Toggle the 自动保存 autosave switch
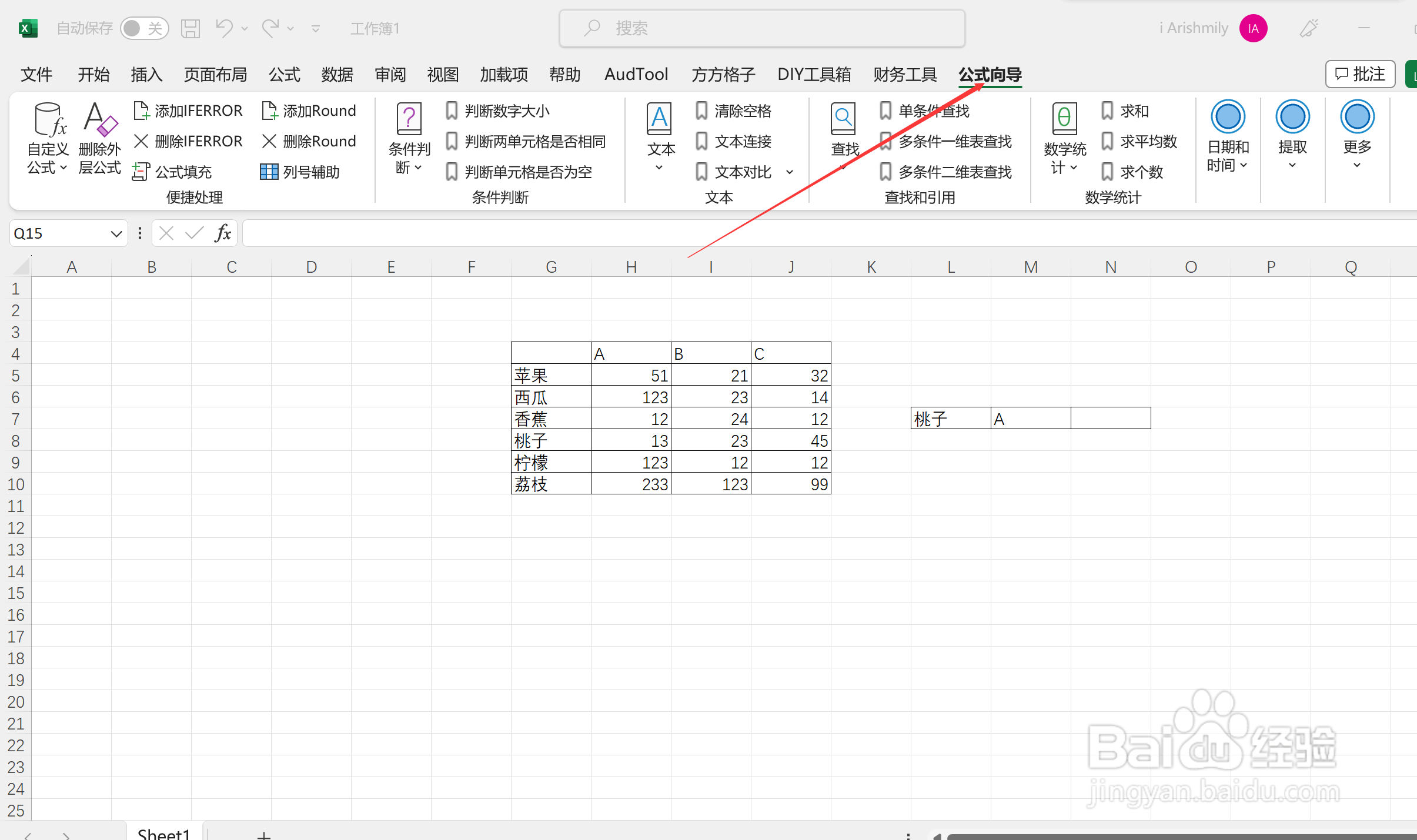 (145, 28)
